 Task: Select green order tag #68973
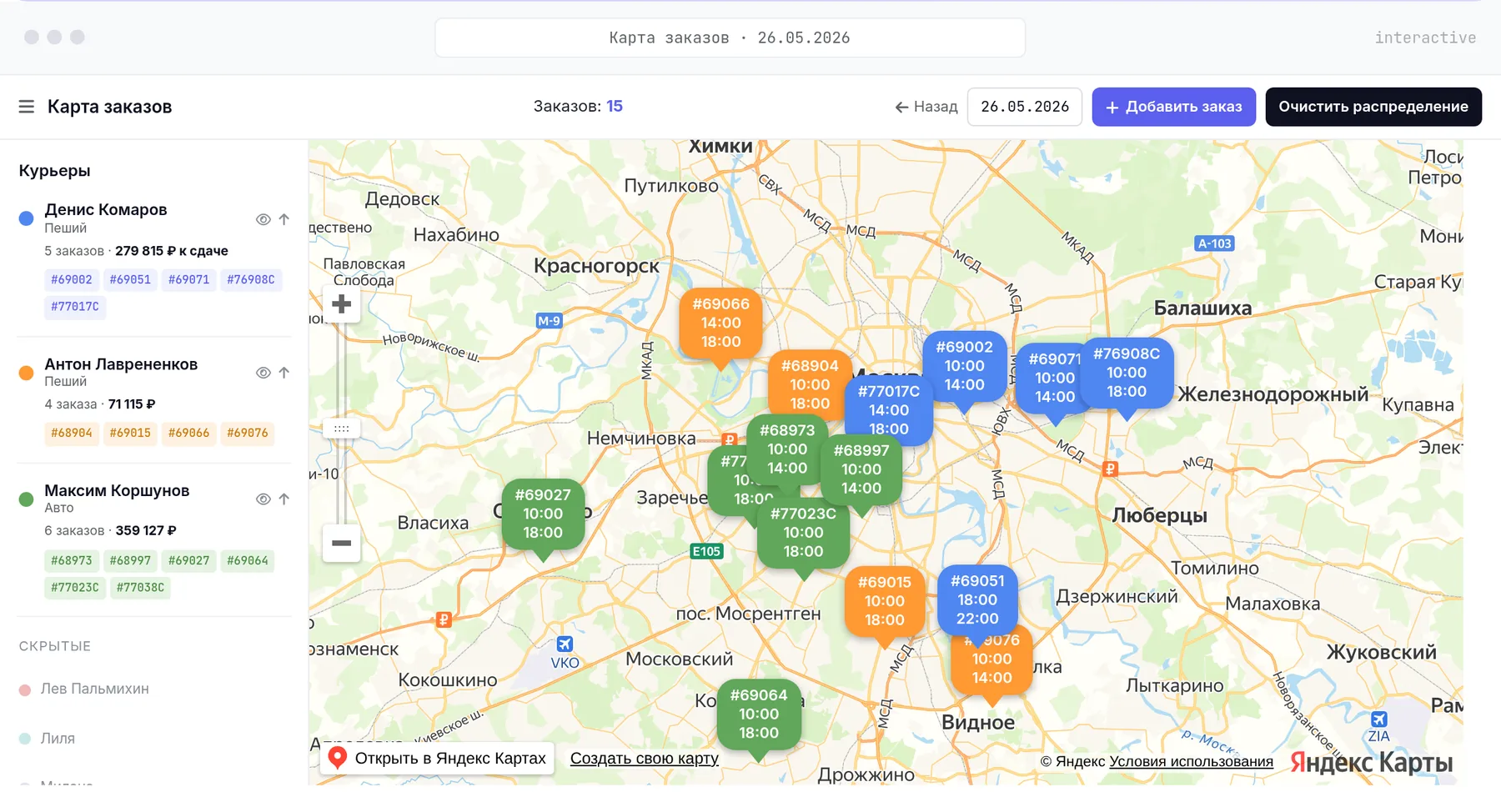[72, 561]
